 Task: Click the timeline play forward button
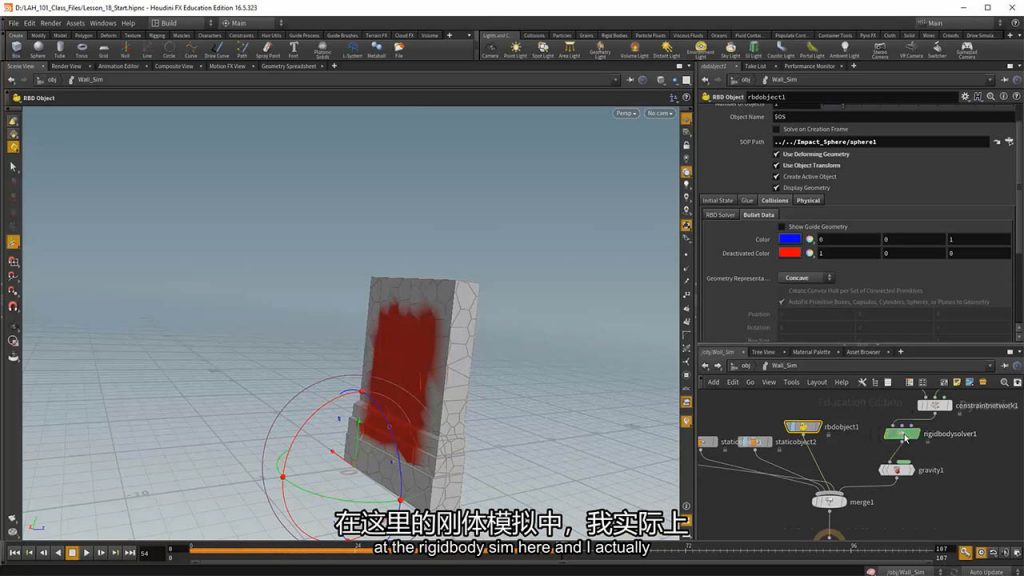click(86, 552)
